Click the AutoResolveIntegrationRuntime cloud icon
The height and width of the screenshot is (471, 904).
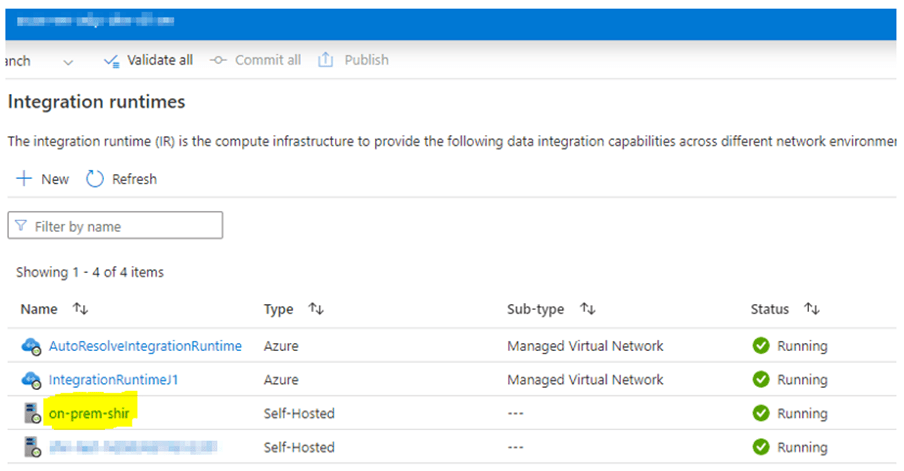(x=31, y=346)
